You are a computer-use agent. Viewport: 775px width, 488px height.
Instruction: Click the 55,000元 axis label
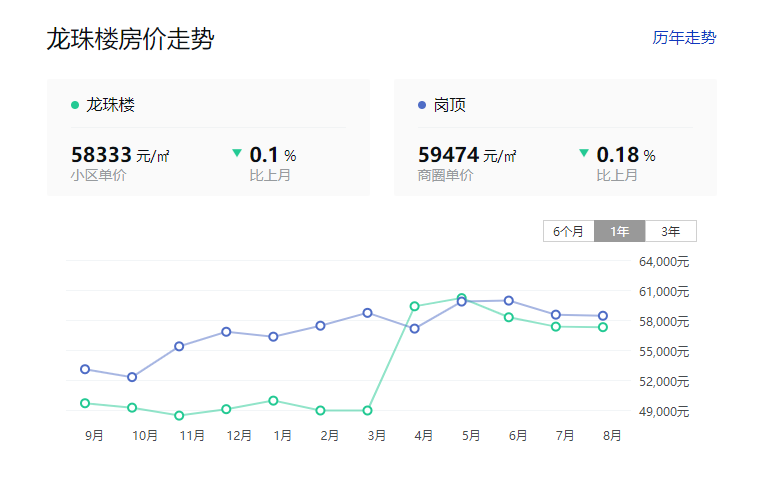click(x=664, y=352)
